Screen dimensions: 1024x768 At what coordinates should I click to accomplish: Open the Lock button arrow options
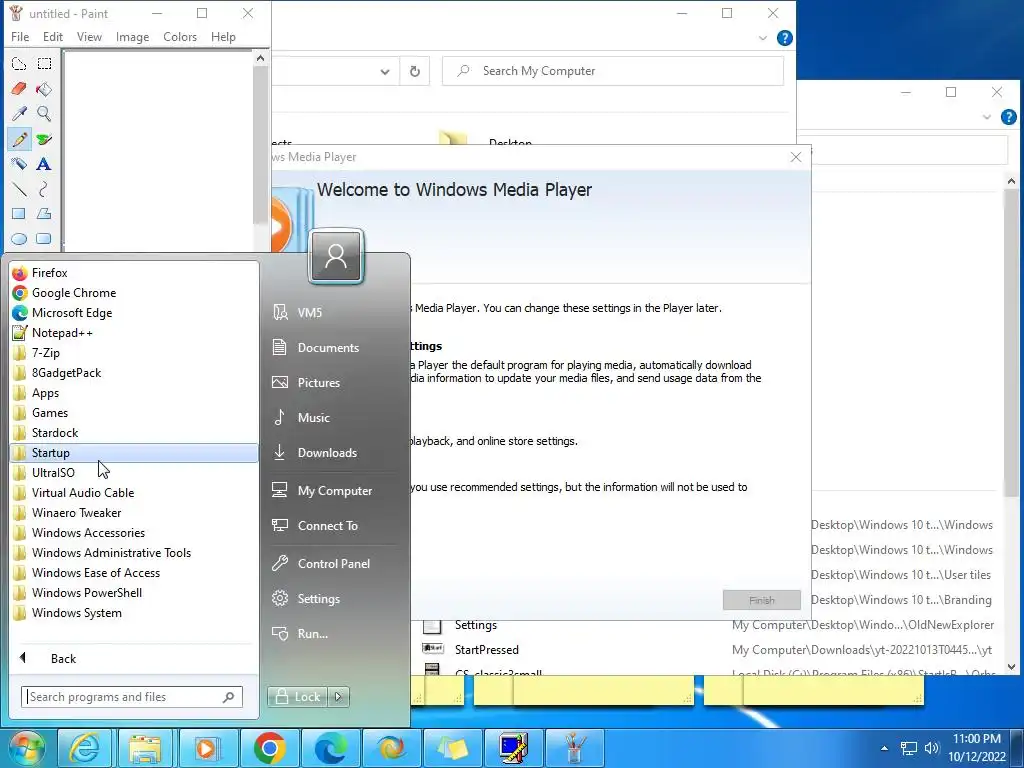click(x=338, y=697)
